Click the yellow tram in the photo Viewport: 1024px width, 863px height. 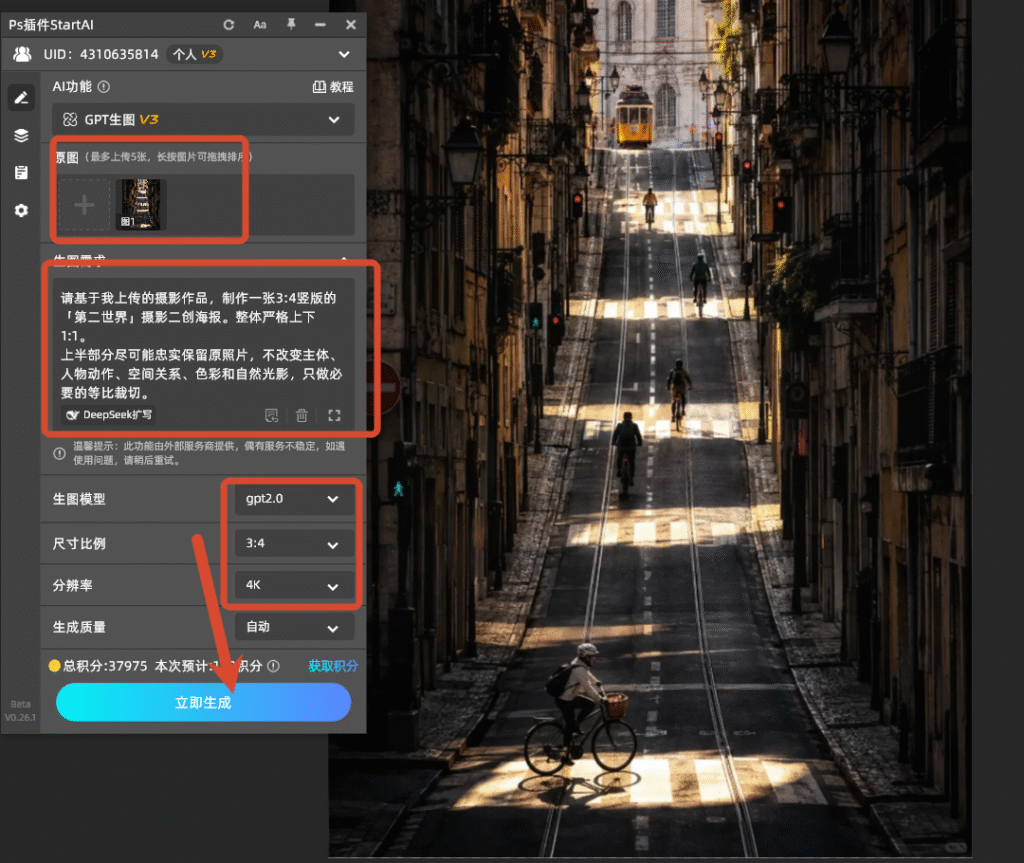coord(633,116)
